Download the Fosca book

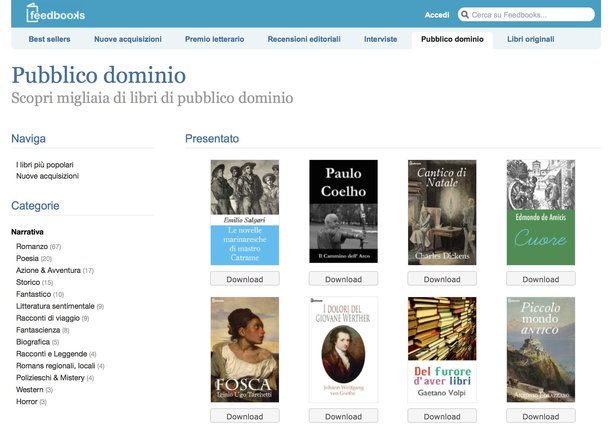245,416
